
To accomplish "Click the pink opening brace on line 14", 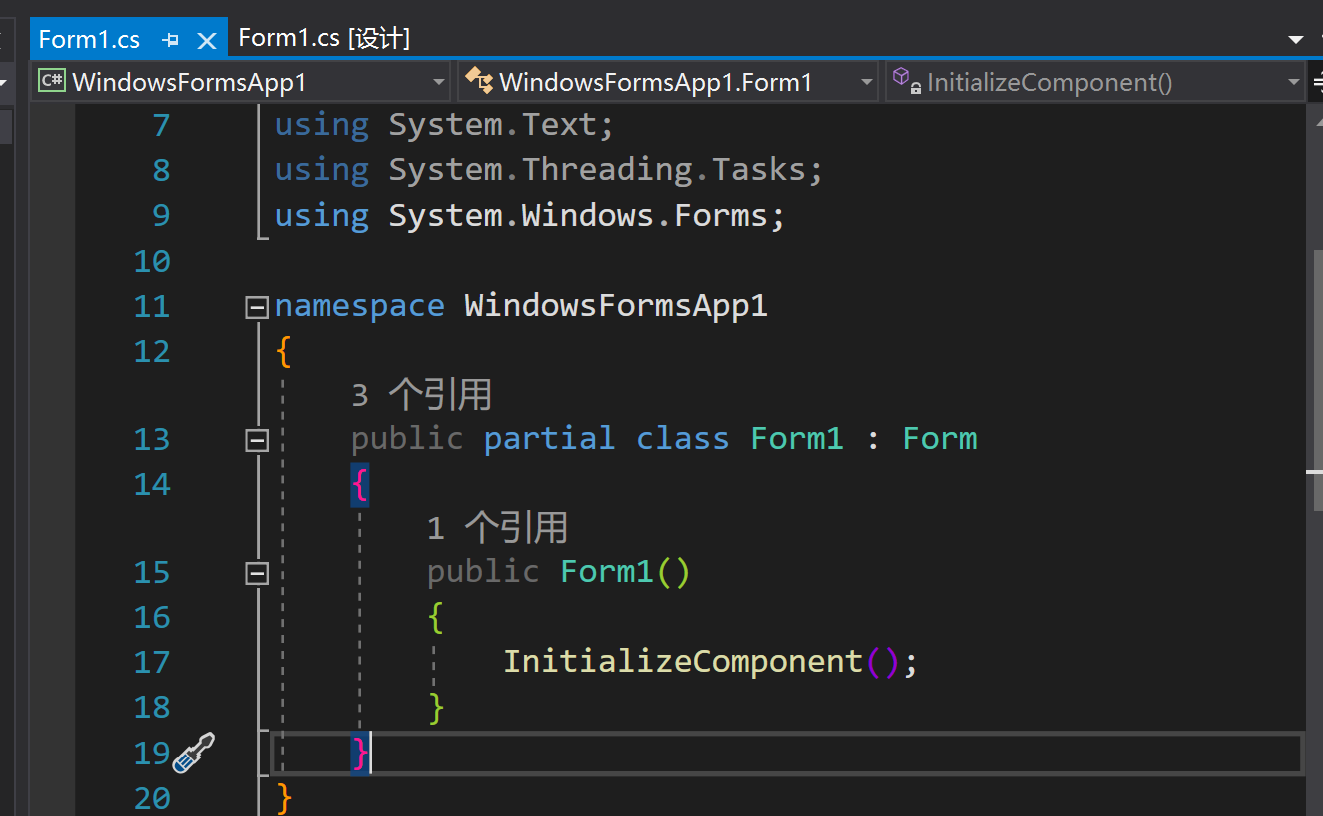I will pyautogui.click(x=360, y=486).
